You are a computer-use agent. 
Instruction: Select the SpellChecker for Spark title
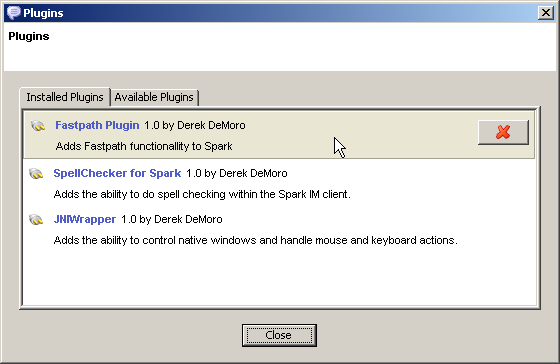117,173
